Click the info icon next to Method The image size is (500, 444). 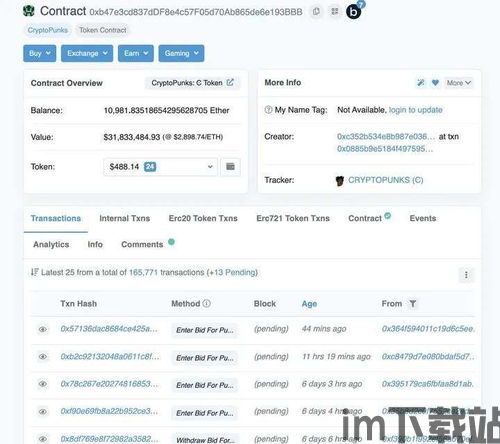pos(207,303)
